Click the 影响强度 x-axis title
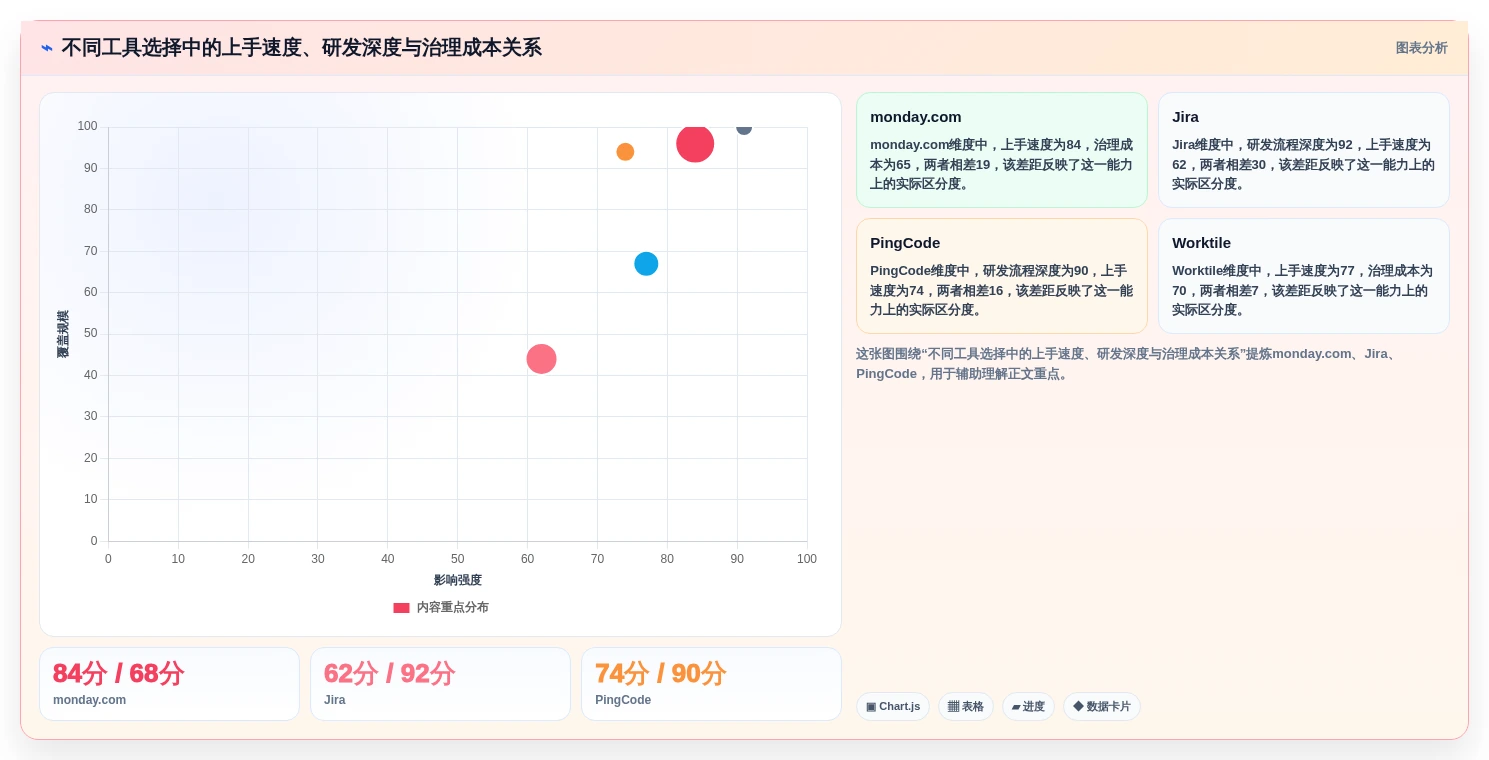Image resolution: width=1489 pixels, height=760 pixels. 458,580
